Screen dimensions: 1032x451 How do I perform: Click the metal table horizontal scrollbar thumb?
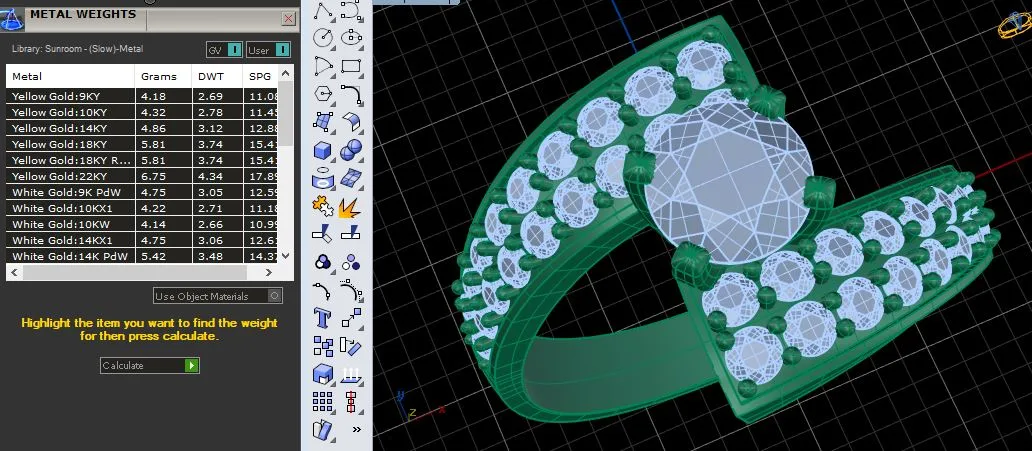(x=135, y=272)
